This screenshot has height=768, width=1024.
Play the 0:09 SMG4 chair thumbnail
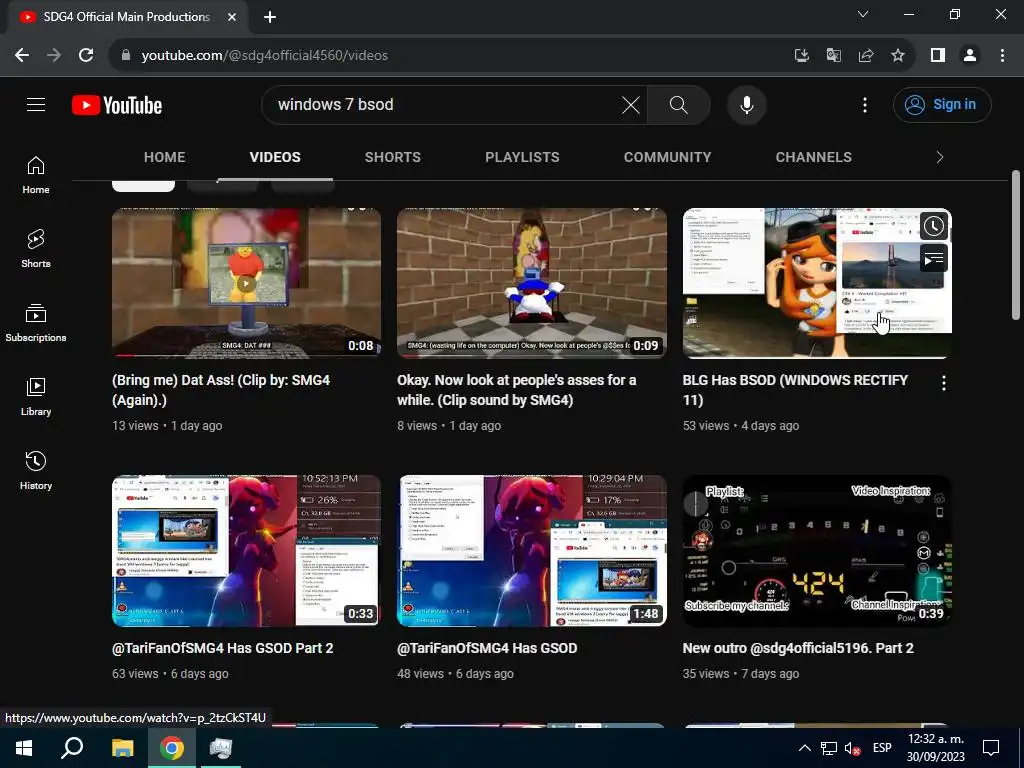(x=532, y=283)
